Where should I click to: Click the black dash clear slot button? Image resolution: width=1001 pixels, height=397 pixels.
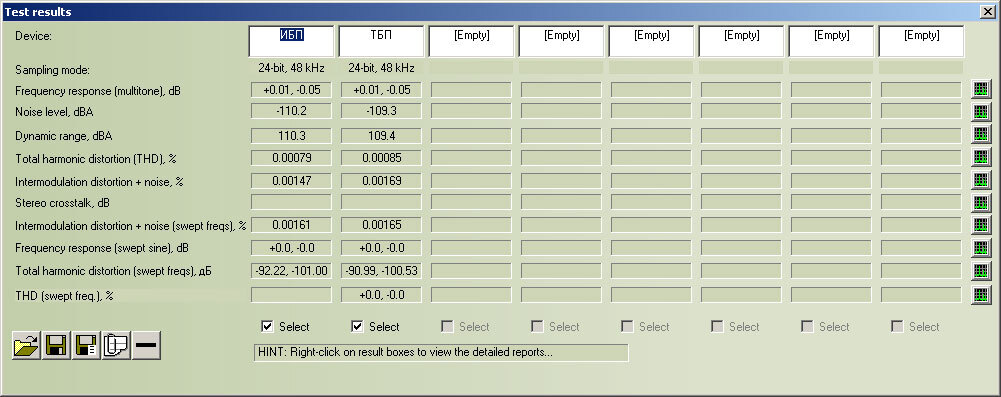[146, 345]
